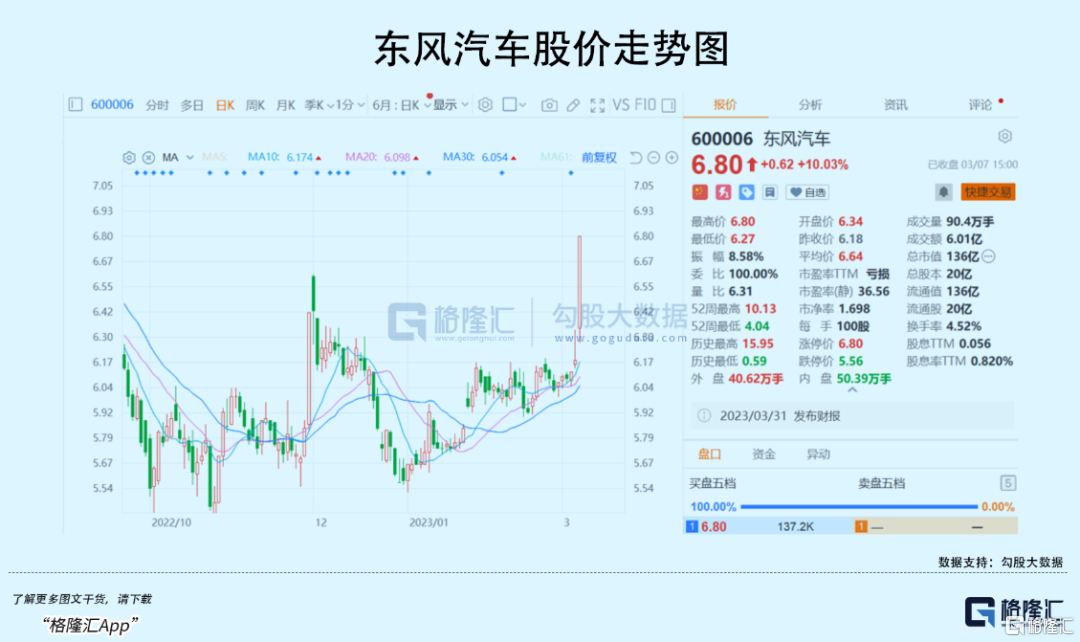This screenshot has height=642, width=1080.
Task: Open the 报价 quote tab
Action: tap(725, 104)
